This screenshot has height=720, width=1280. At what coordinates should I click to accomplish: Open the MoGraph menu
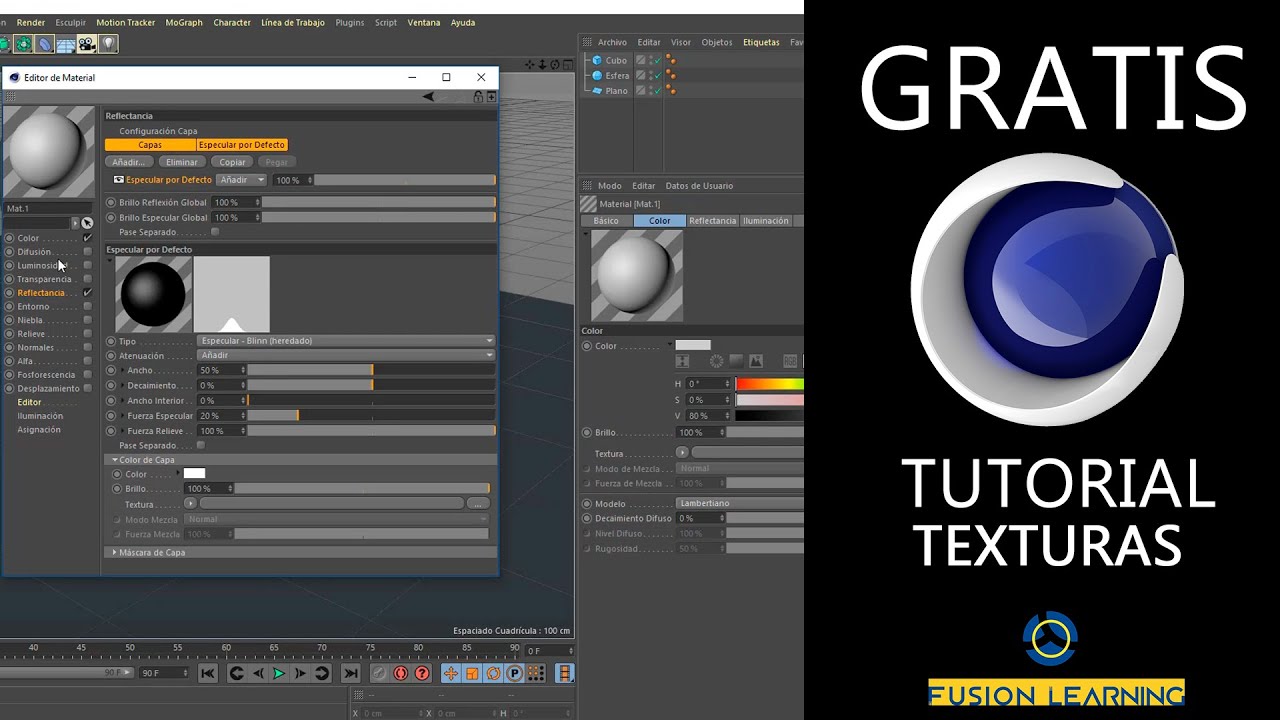tap(184, 22)
